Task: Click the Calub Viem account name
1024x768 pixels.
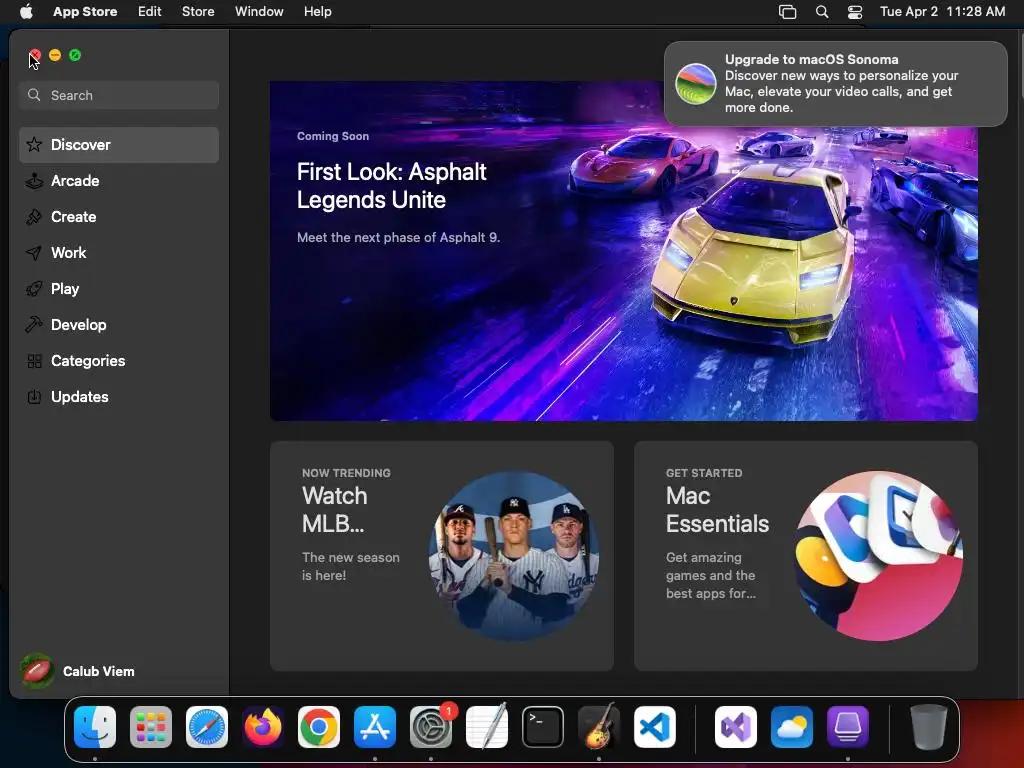Action: (99, 671)
